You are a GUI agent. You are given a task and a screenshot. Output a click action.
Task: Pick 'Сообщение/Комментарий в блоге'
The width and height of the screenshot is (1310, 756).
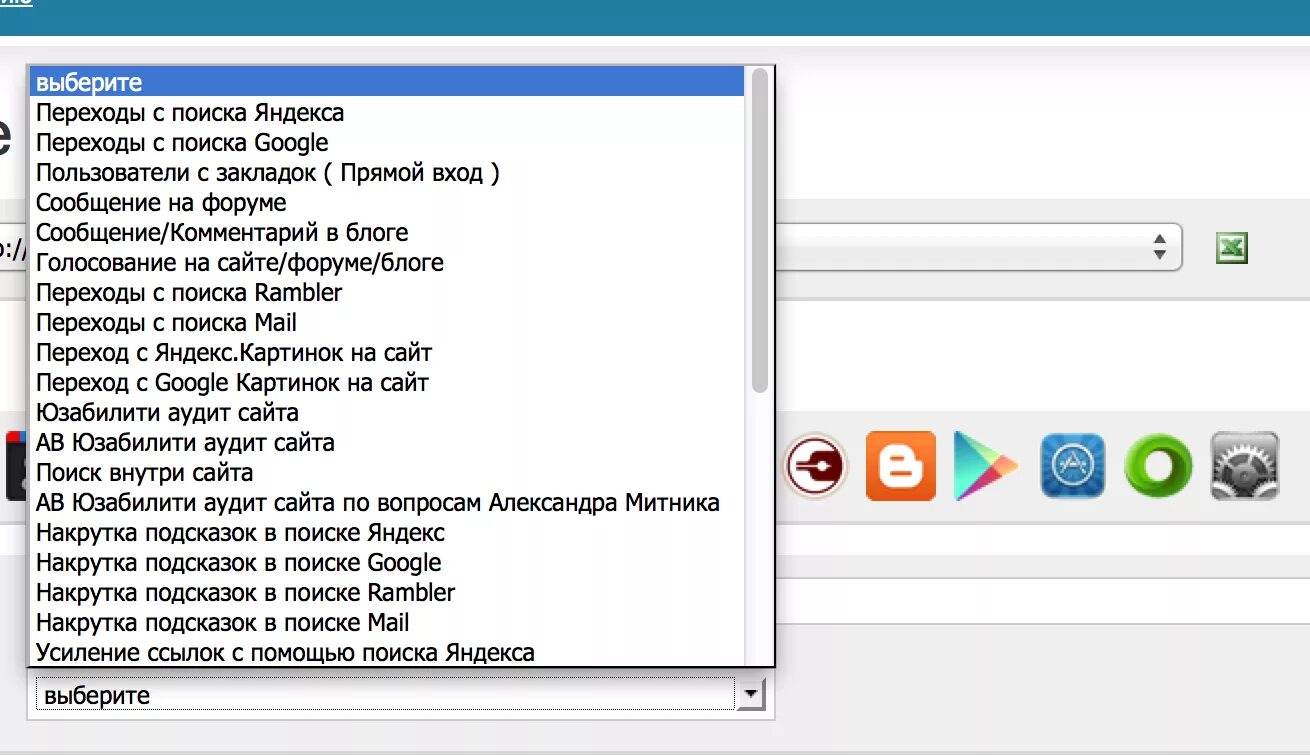[x=387, y=232]
